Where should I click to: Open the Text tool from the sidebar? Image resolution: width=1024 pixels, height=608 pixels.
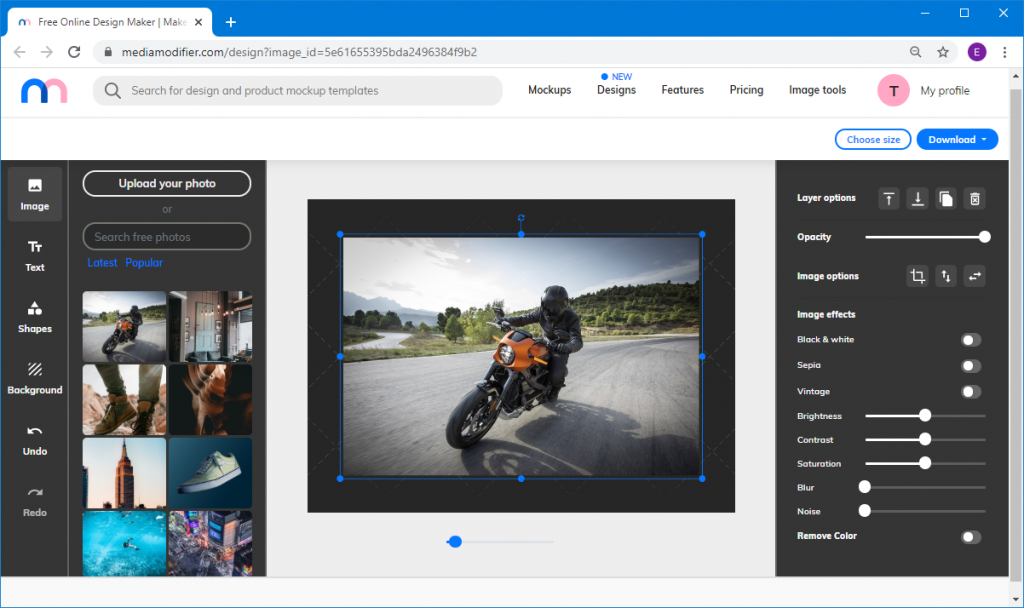[34, 253]
